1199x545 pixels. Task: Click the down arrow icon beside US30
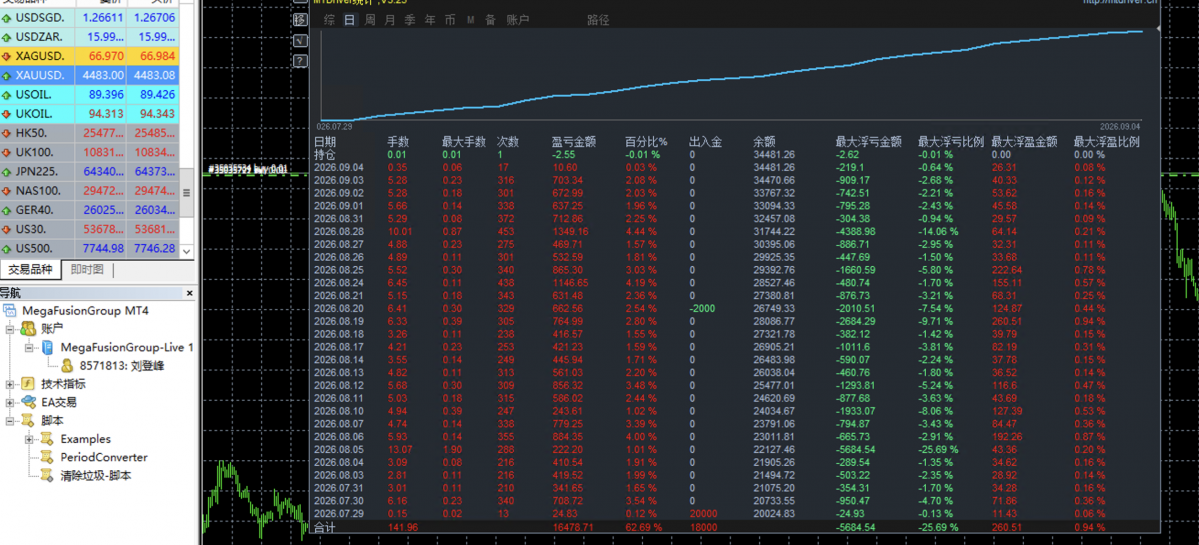(x=7, y=229)
